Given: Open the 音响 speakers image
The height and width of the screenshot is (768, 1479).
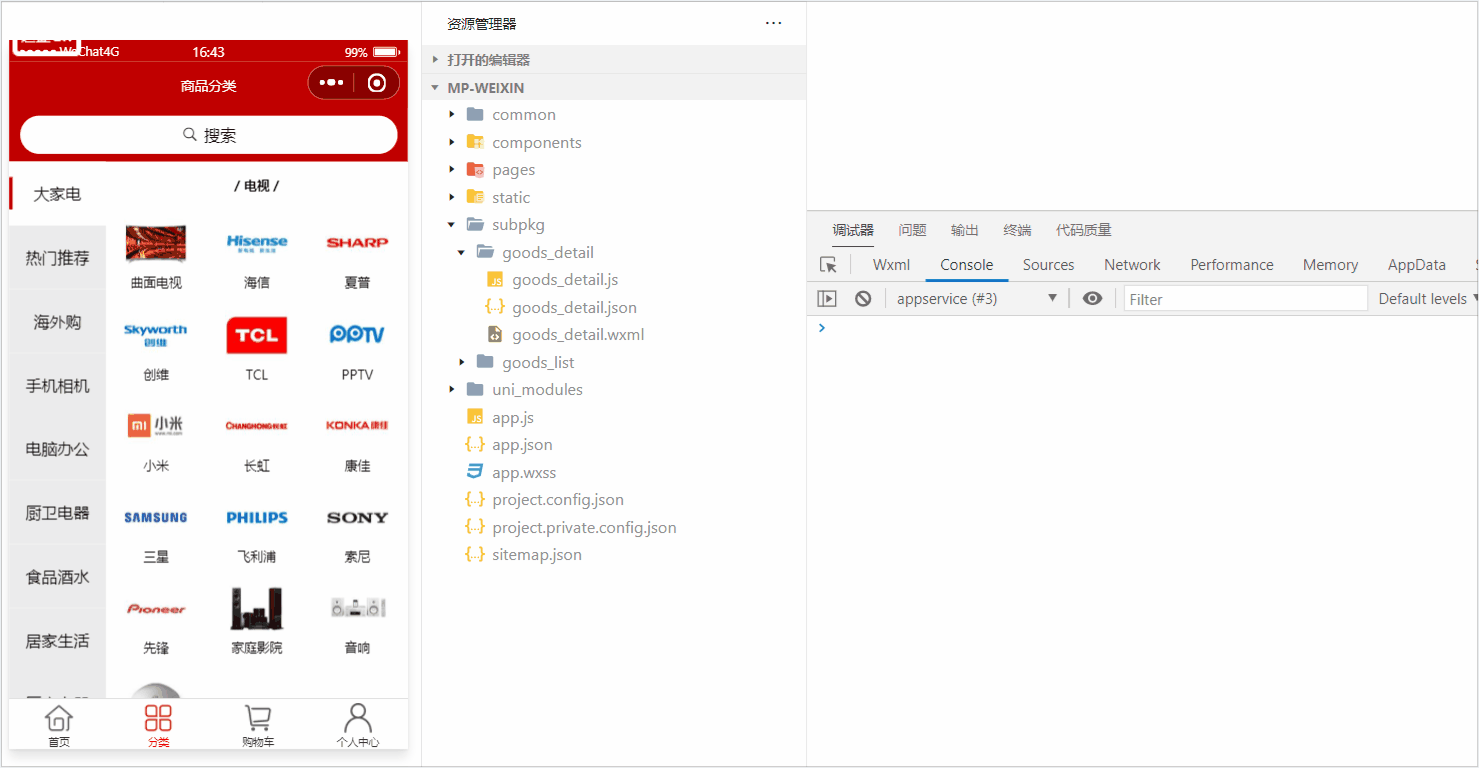Looking at the screenshot, I should tap(357, 607).
